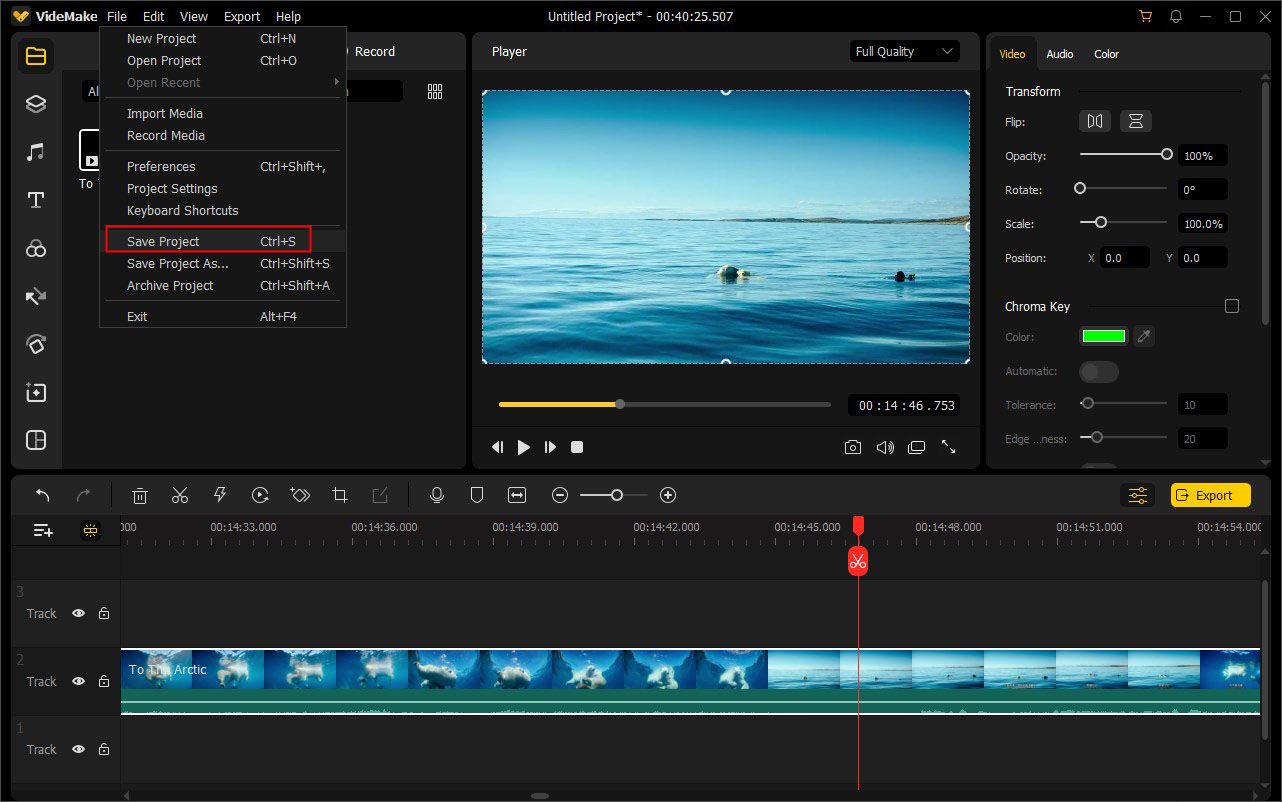Open the add track dropdown in timeline
Viewport: 1282px width, 802px height.
43,531
